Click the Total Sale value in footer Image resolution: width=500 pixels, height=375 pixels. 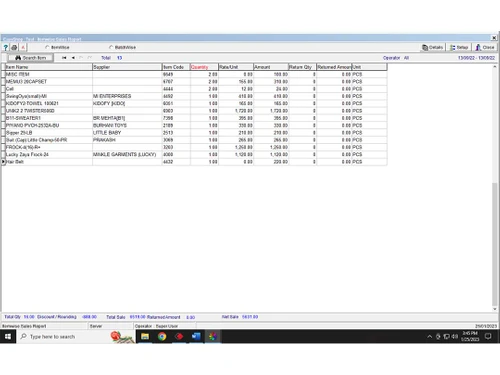[137, 317]
